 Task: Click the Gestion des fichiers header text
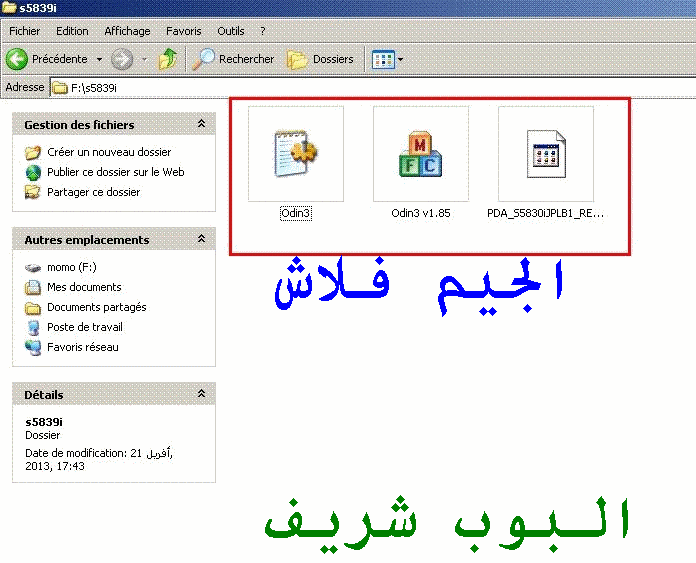79,125
